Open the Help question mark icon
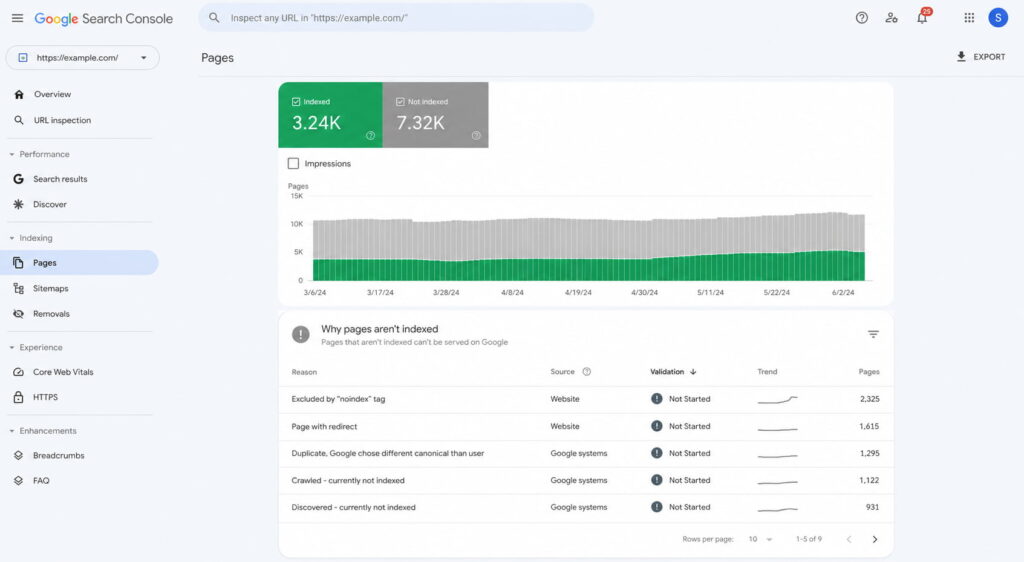The image size is (1024, 562). pyautogui.click(x=862, y=18)
